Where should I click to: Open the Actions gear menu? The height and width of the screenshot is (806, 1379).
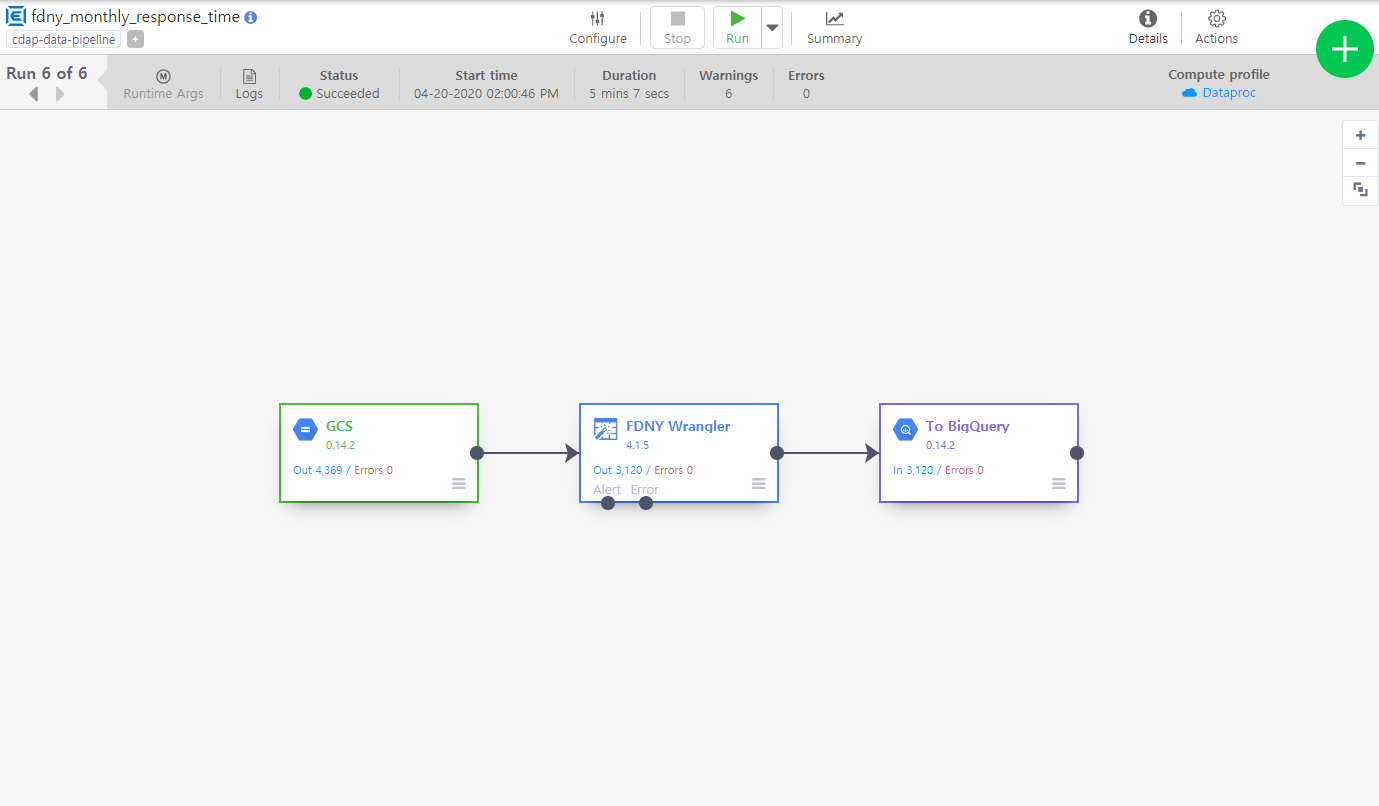point(1216,28)
